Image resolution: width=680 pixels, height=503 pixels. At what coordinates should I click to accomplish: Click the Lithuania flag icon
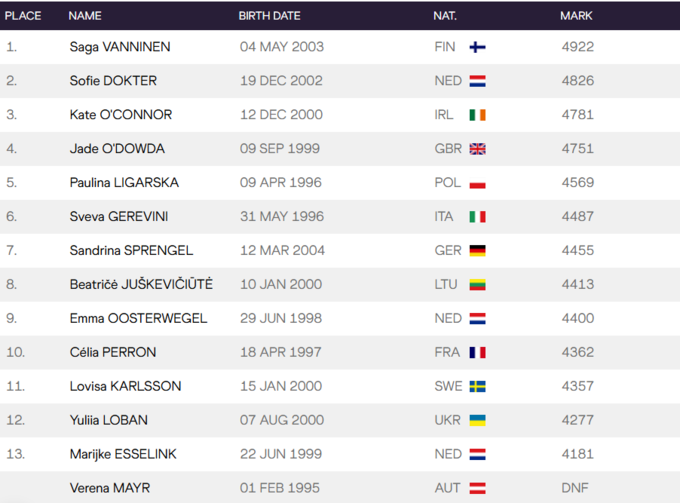point(478,285)
